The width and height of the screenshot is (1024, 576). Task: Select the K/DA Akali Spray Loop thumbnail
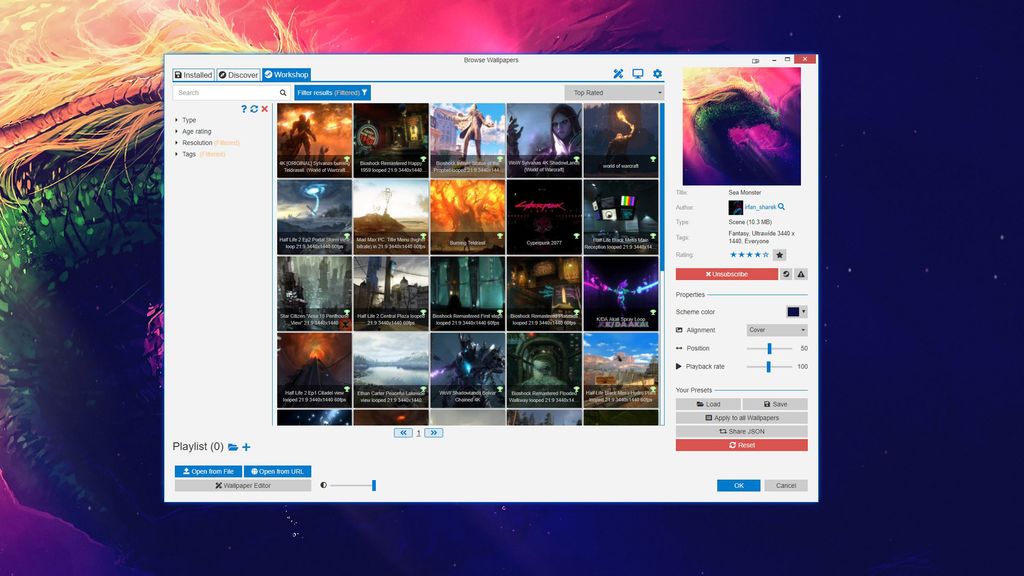coord(620,293)
